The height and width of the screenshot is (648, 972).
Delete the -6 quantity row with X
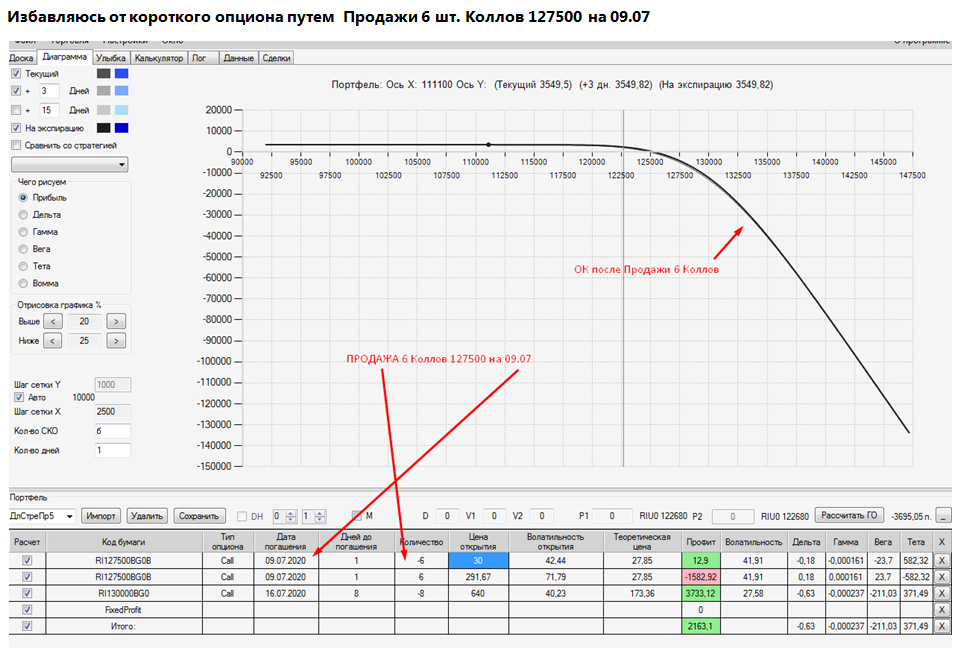[942, 561]
